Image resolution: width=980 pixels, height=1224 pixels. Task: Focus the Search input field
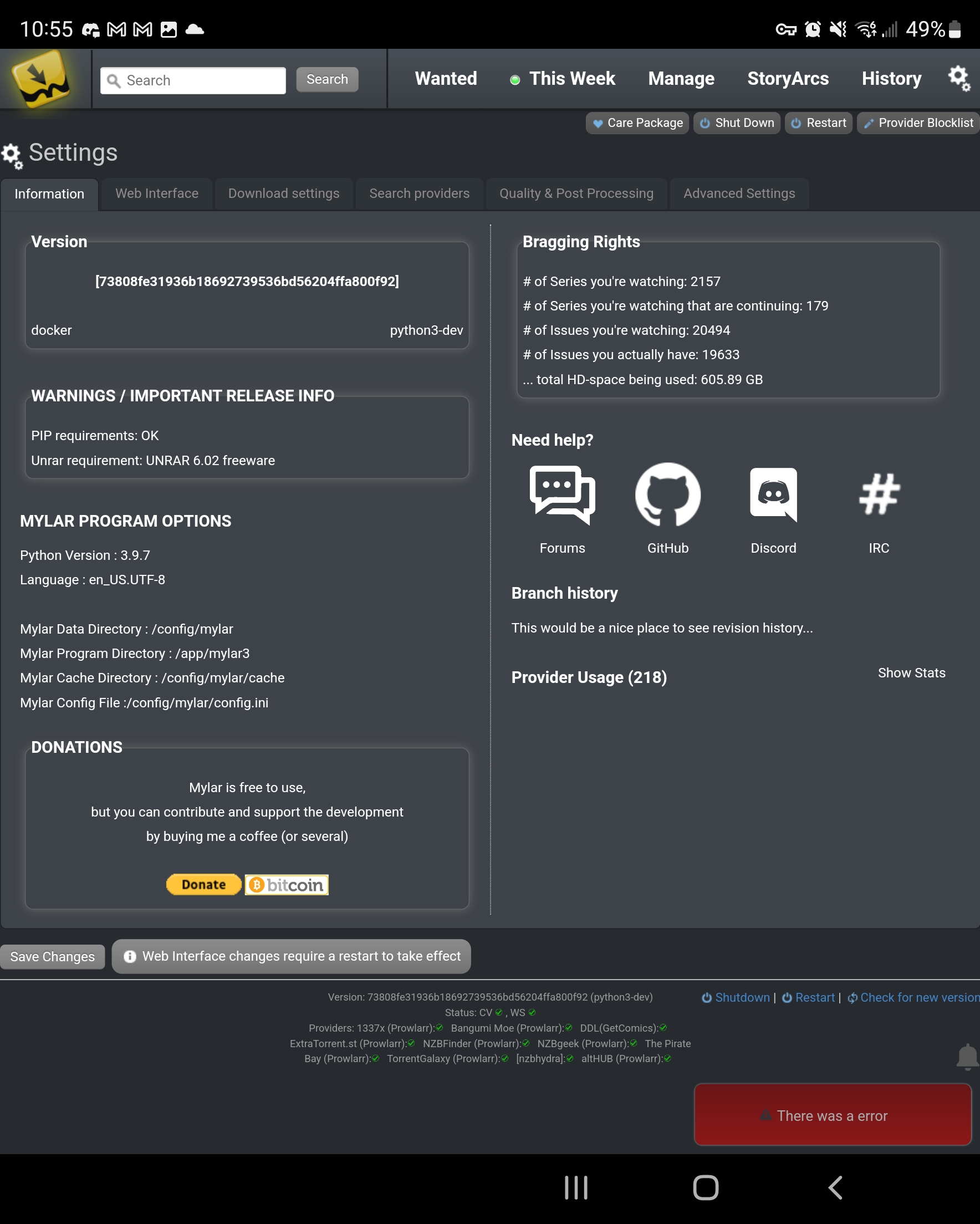point(193,80)
